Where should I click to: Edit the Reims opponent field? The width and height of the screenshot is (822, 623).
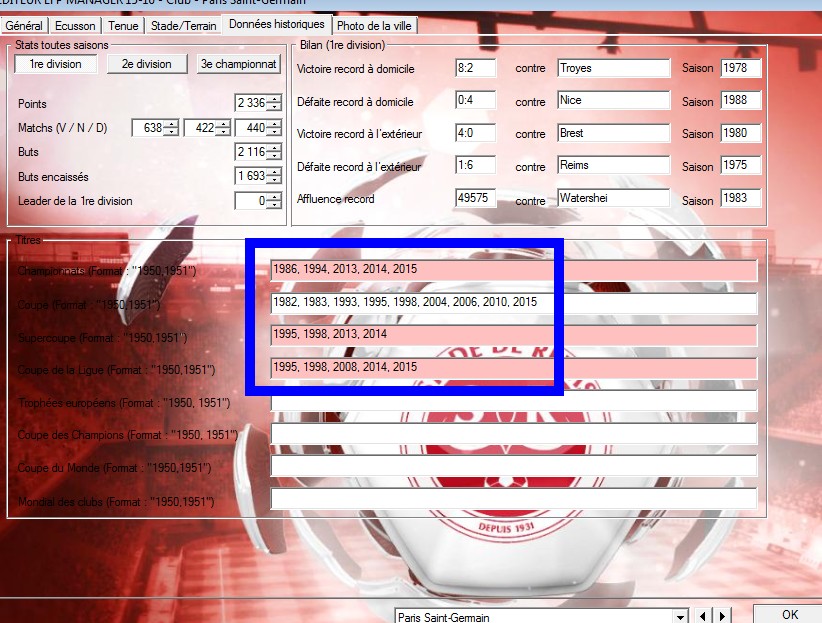(x=614, y=166)
